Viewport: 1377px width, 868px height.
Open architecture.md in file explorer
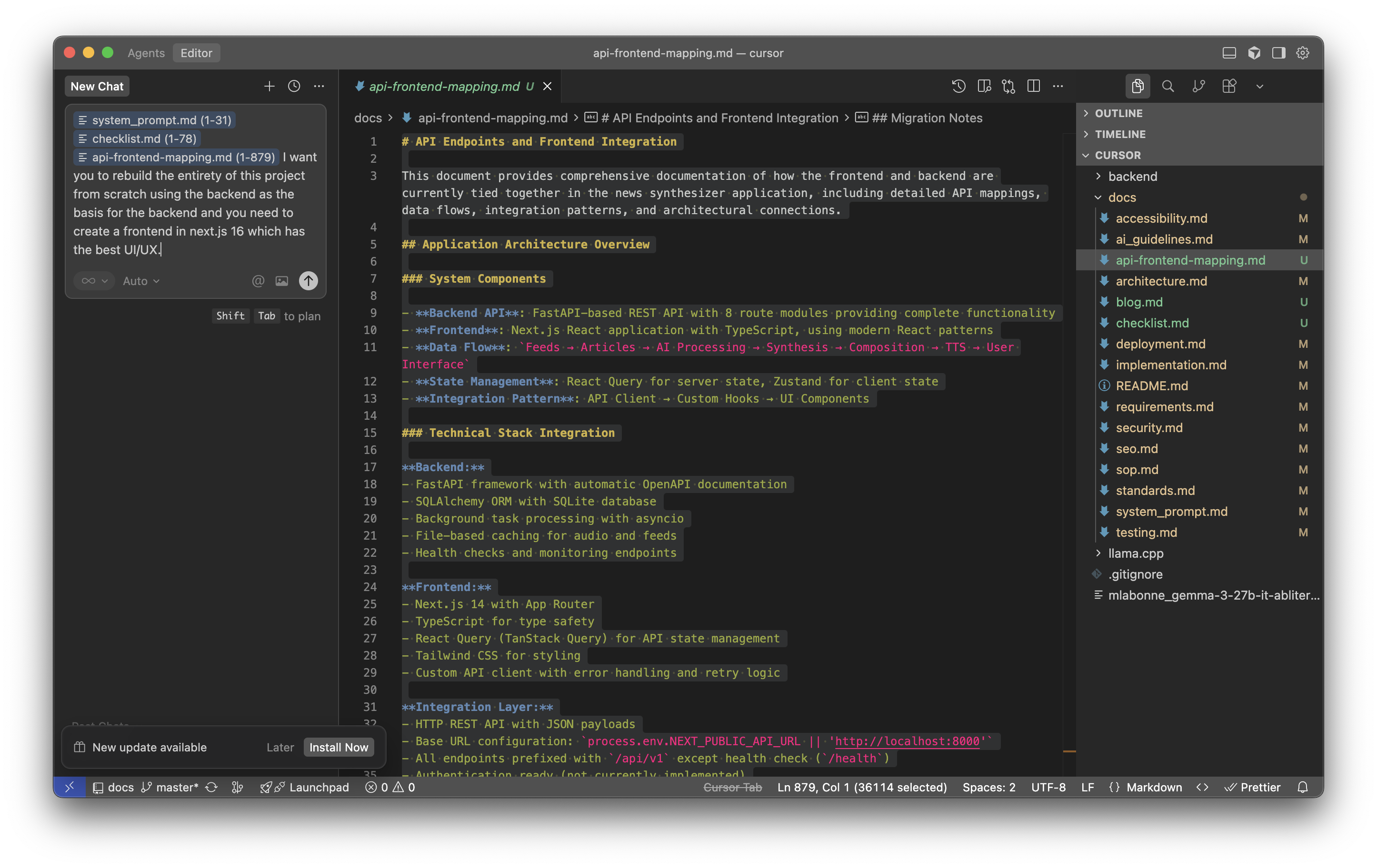click(1161, 281)
